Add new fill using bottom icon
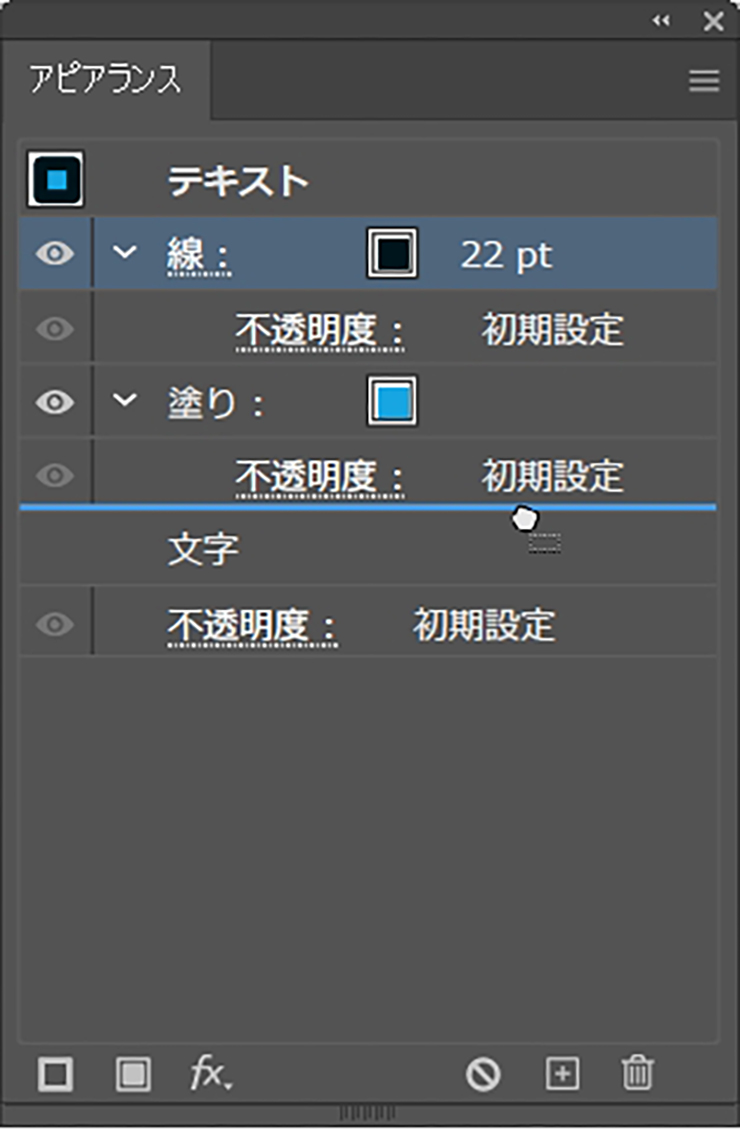The image size is (740, 1130). [132, 1075]
